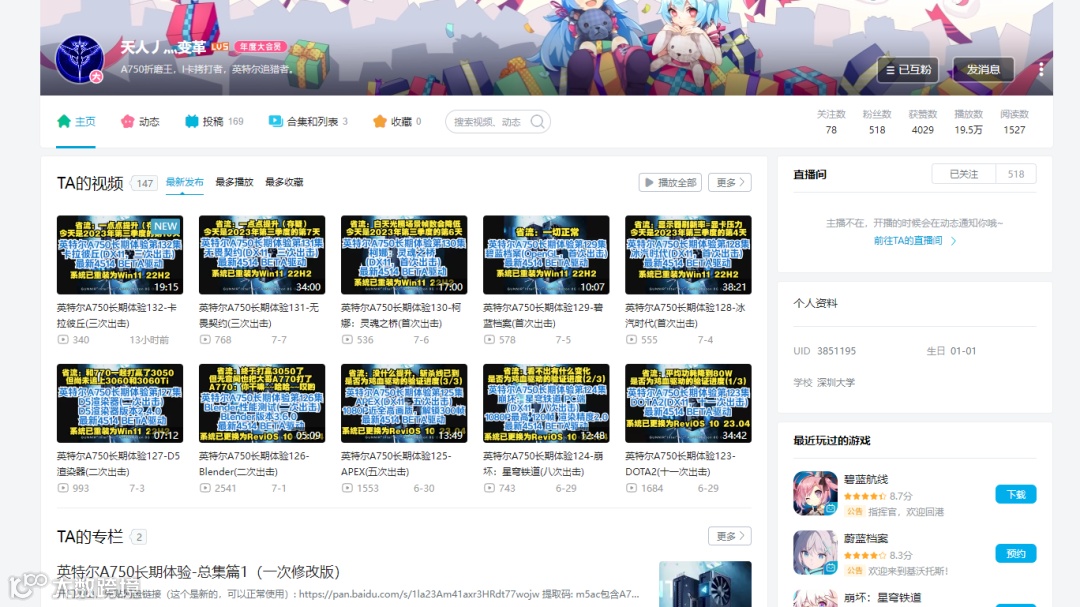Click 518 fans count in 直播间
Screen dimensions: 1080x607
click(1016, 174)
